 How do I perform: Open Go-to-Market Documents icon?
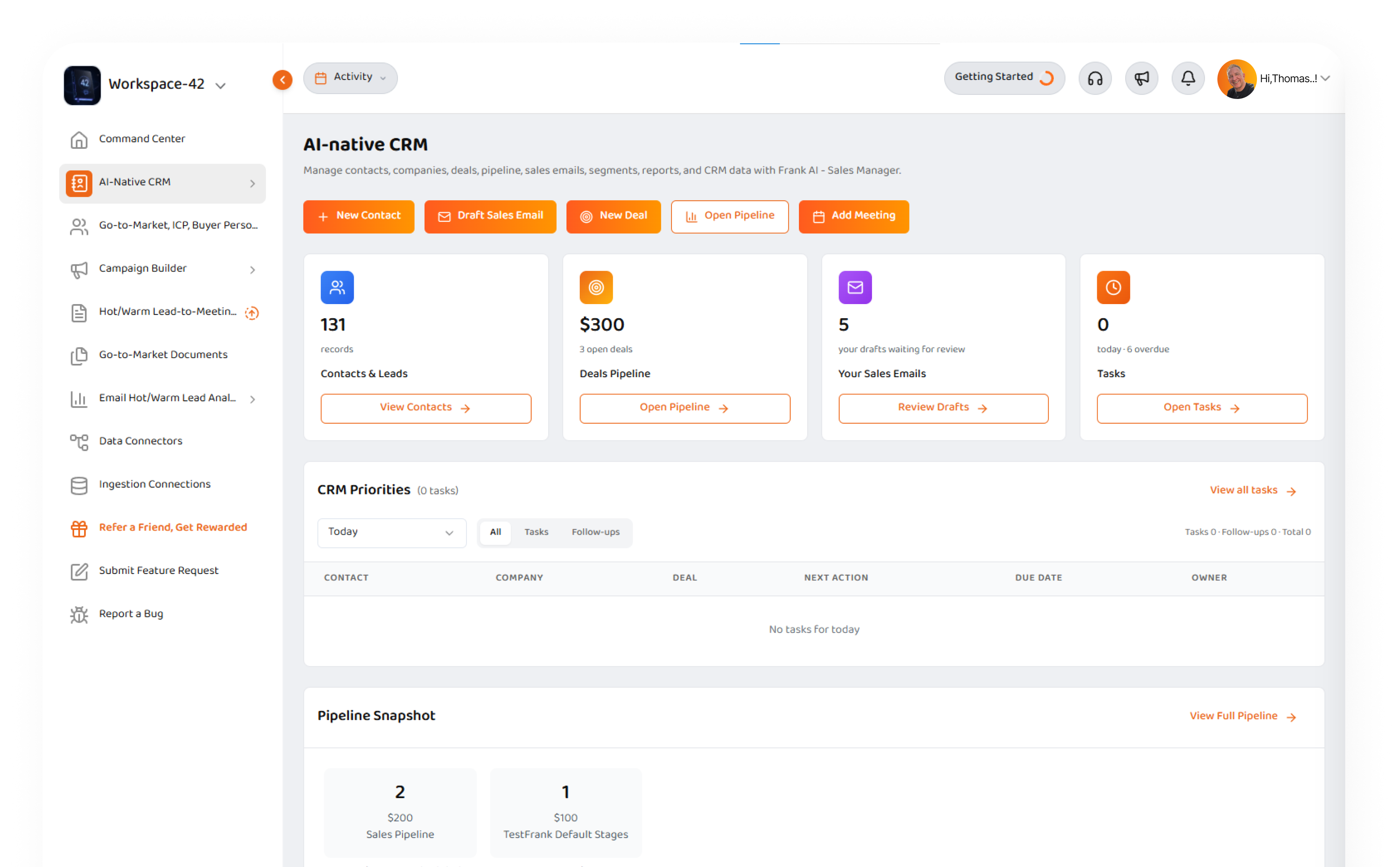pyautogui.click(x=79, y=355)
